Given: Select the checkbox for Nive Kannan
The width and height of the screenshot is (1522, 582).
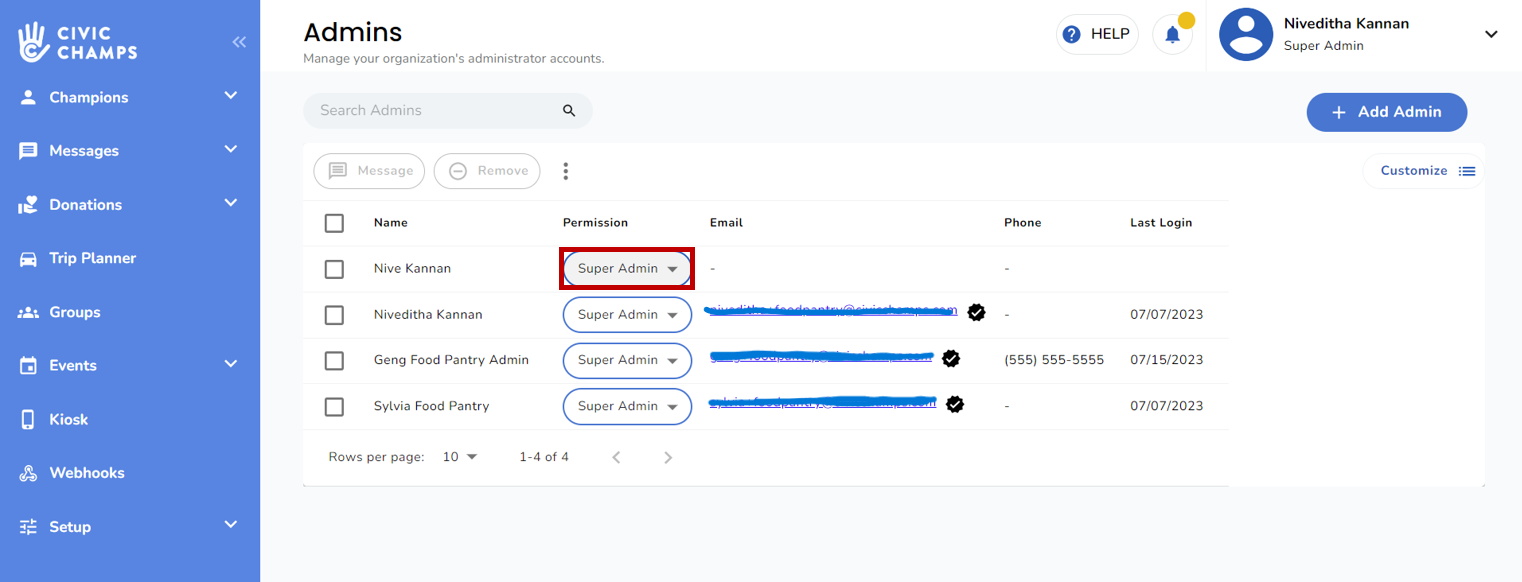Looking at the screenshot, I should 334,269.
